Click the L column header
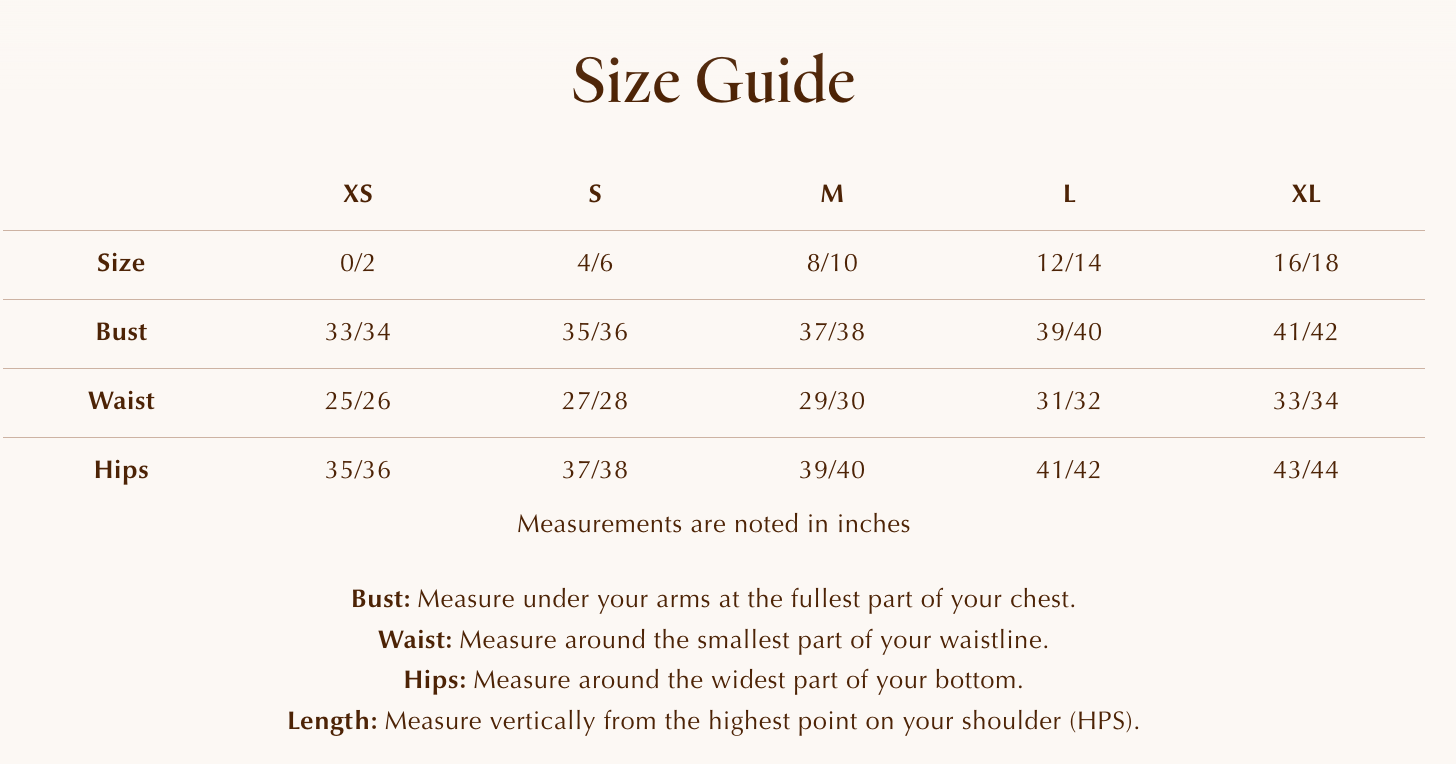Image resolution: width=1456 pixels, height=764 pixels. tap(1069, 195)
